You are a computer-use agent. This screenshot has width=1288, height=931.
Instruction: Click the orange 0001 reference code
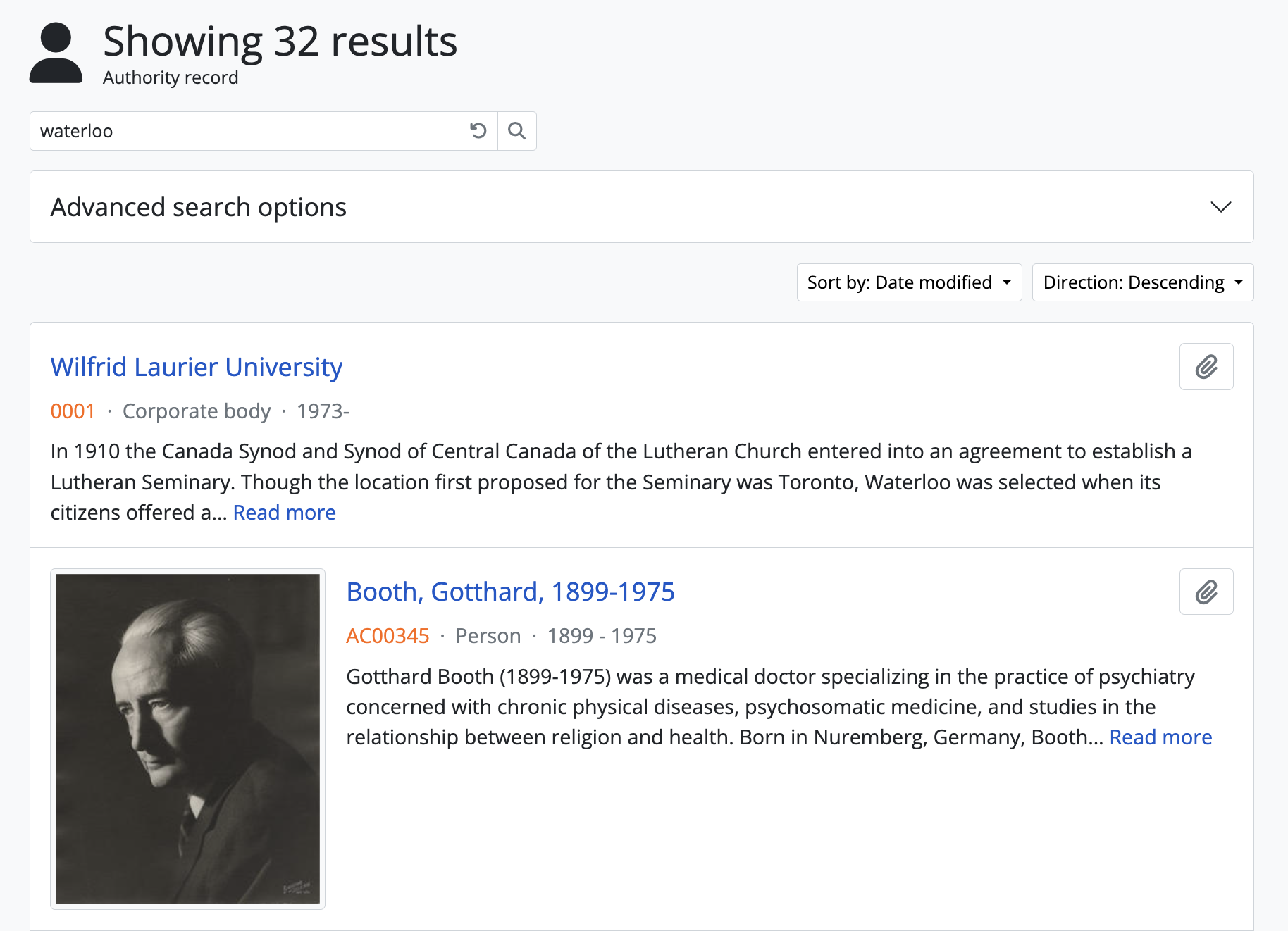point(73,411)
